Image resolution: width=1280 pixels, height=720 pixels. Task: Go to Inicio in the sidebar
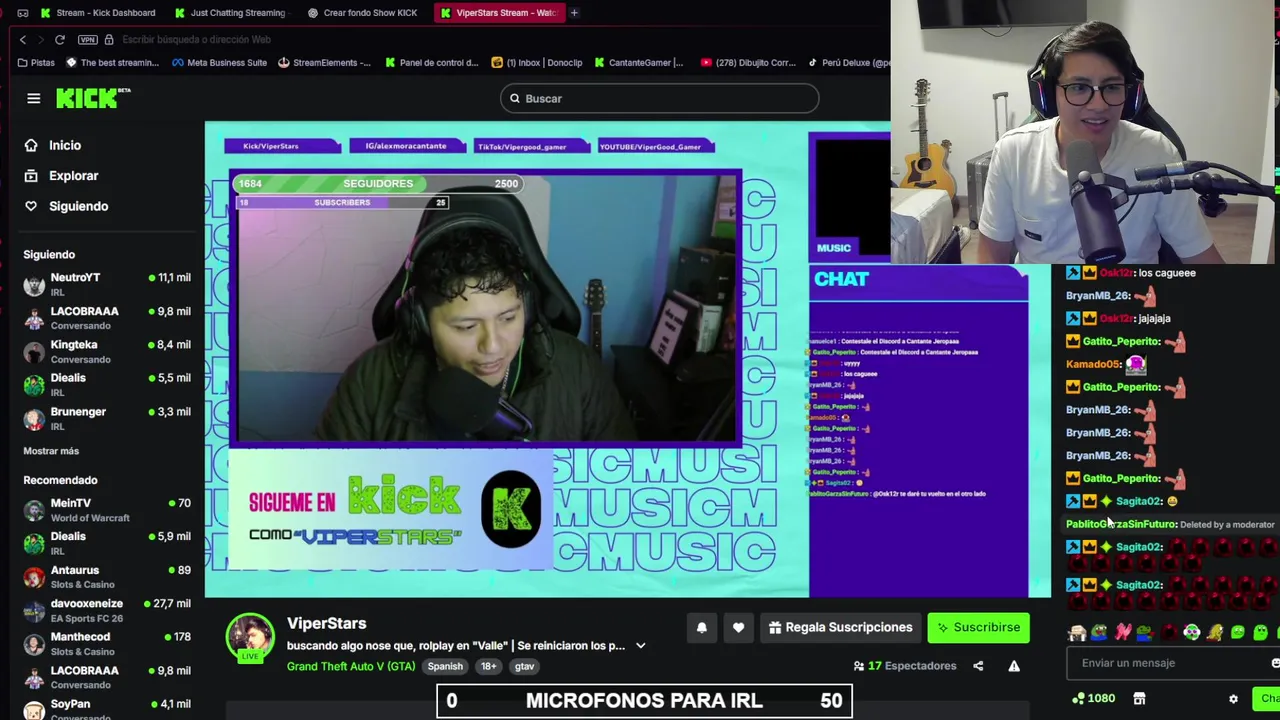coord(65,145)
